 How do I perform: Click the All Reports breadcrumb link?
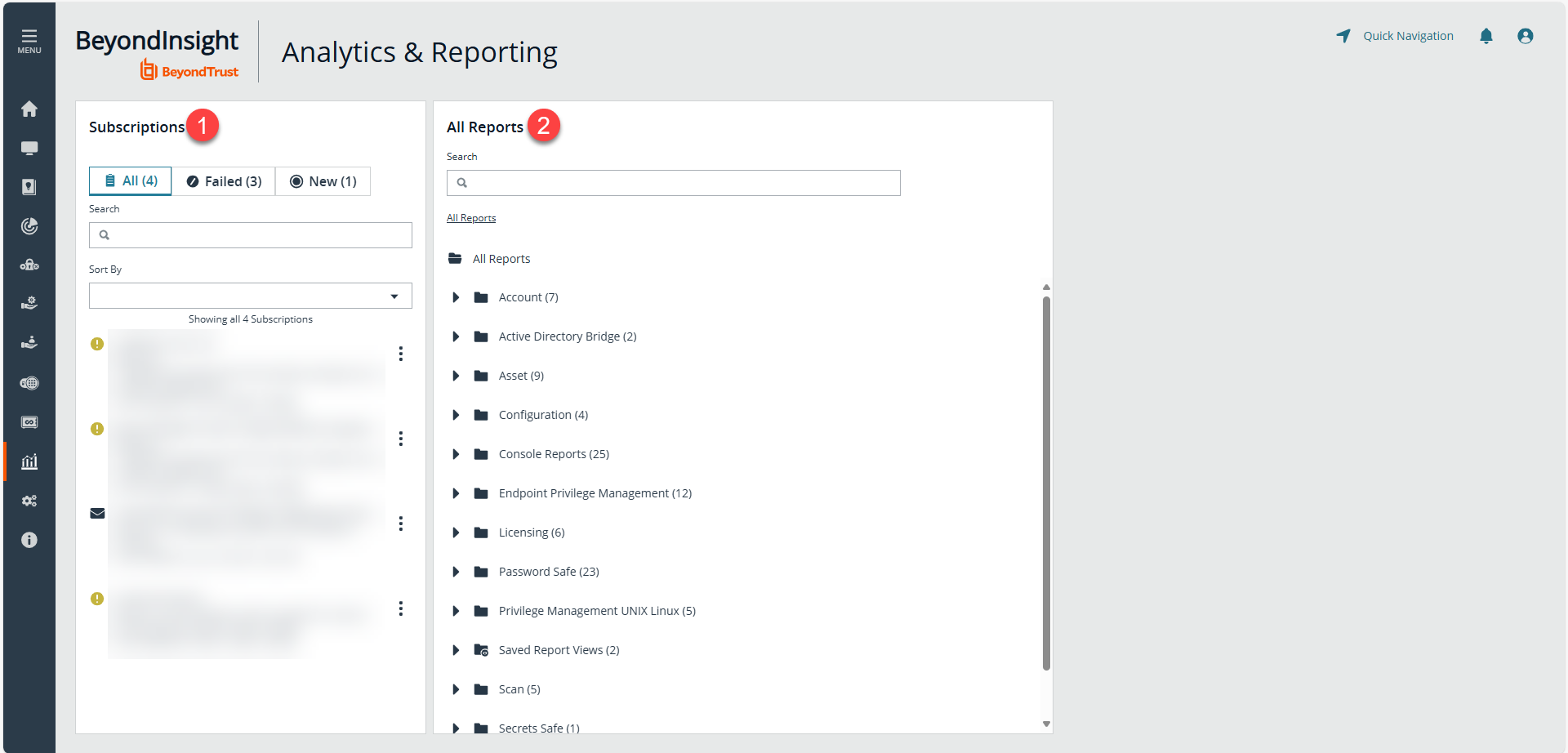pos(471,218)
